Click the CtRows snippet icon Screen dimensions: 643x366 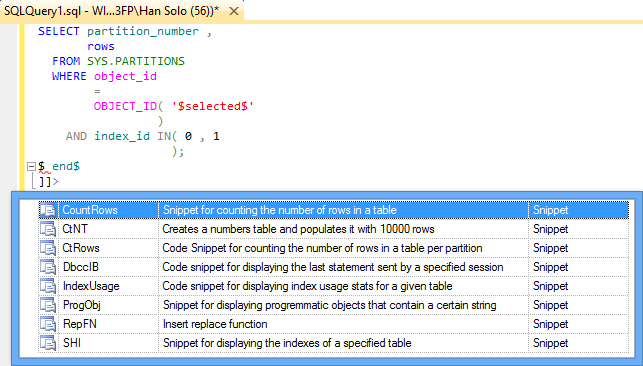coord(48,248)
